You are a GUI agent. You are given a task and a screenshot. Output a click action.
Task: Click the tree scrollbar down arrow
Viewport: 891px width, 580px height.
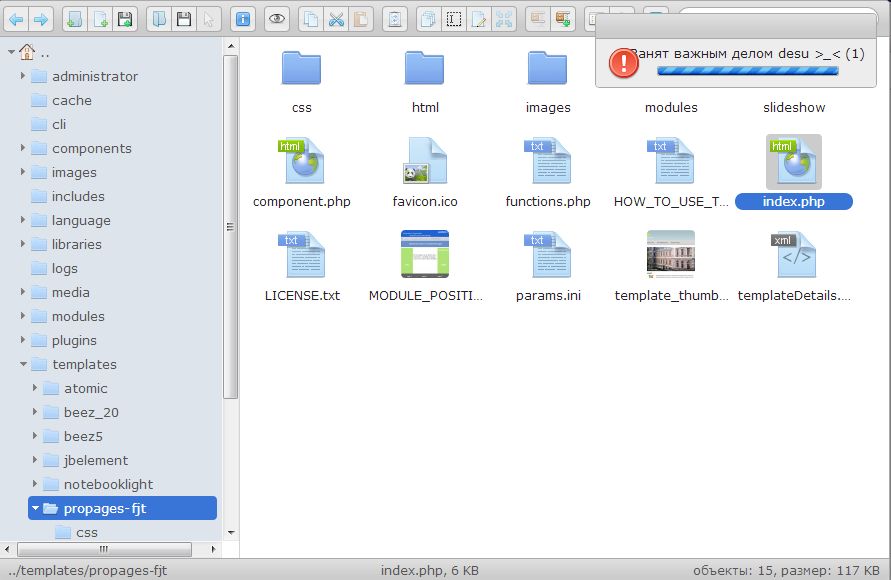(231, 533)
